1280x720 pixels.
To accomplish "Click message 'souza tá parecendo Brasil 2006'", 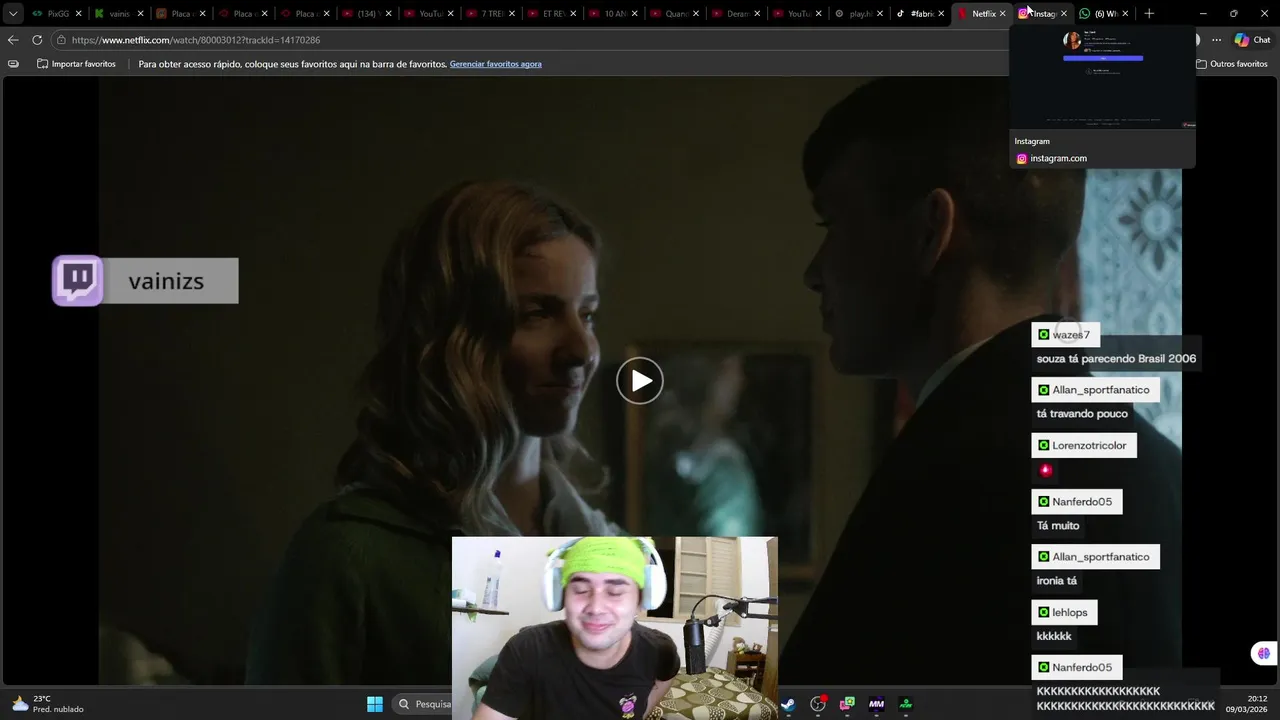I will tap(1116, 359).
